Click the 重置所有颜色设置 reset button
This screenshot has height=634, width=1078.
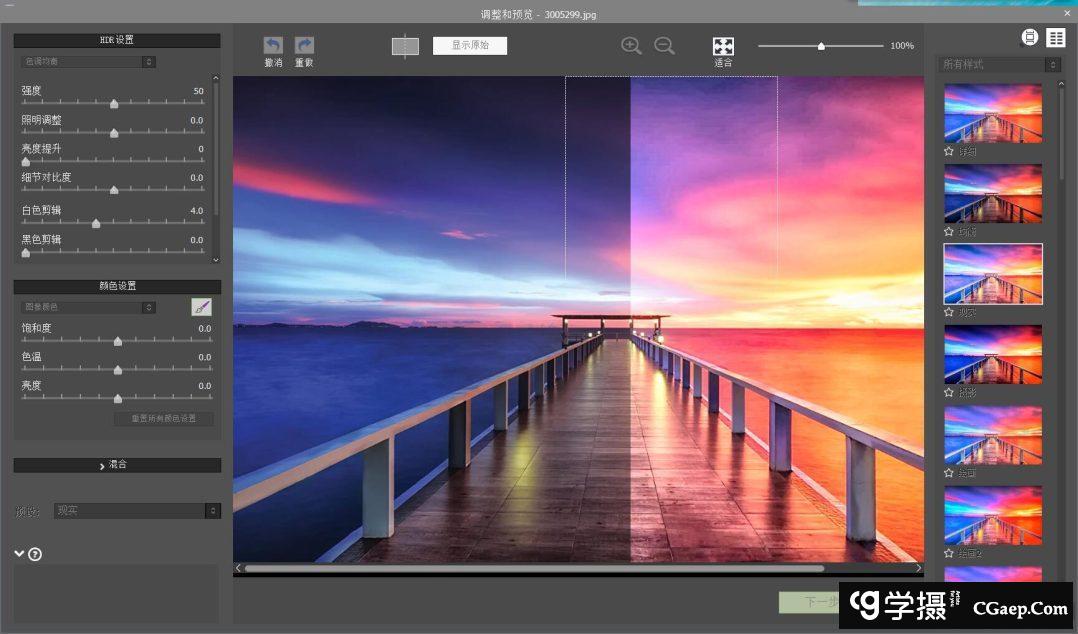click(x=164, y=419)
